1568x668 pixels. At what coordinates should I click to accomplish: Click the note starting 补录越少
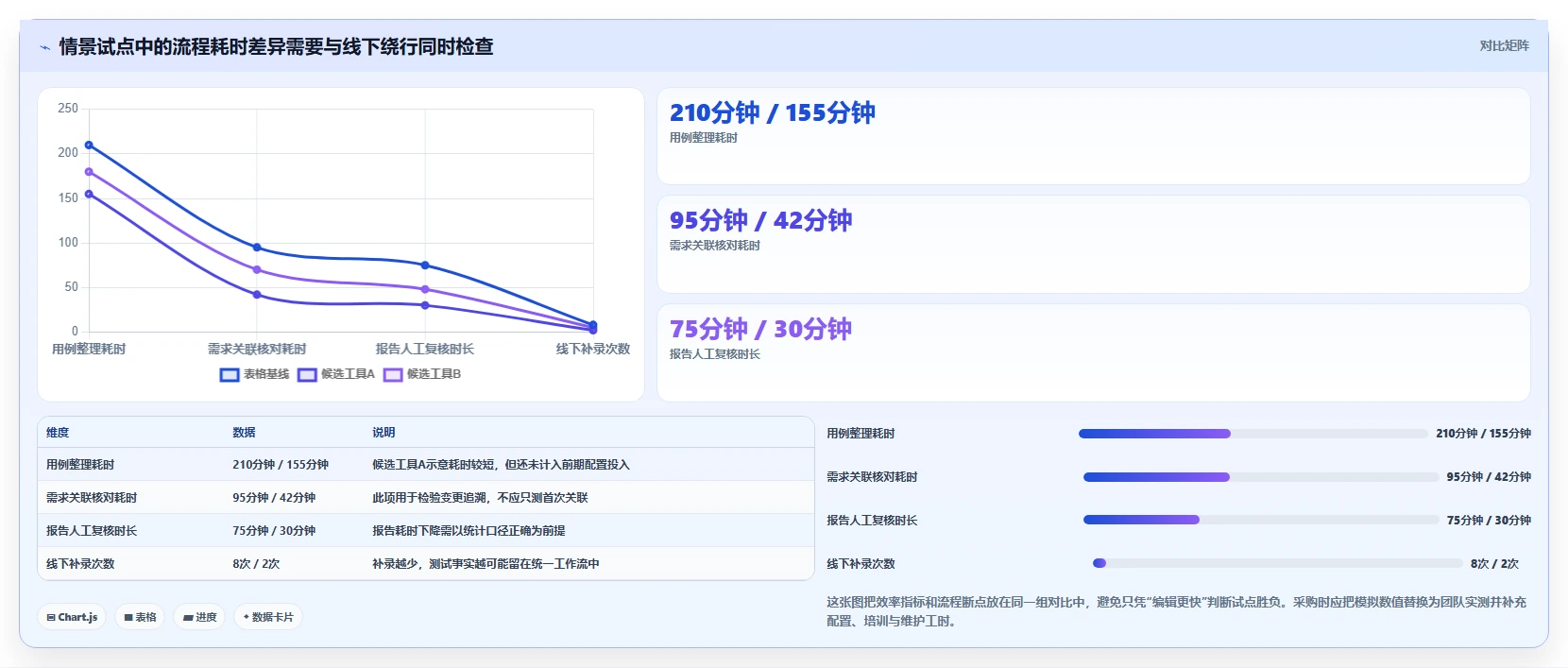[x=486, y=564]
